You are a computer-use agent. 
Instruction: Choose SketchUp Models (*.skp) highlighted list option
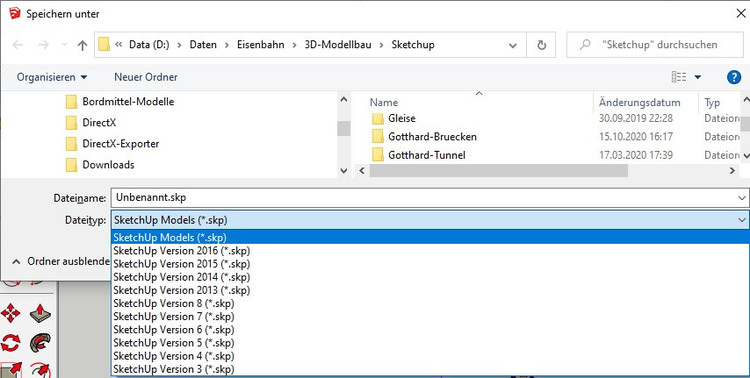click(x=430, y=237)
